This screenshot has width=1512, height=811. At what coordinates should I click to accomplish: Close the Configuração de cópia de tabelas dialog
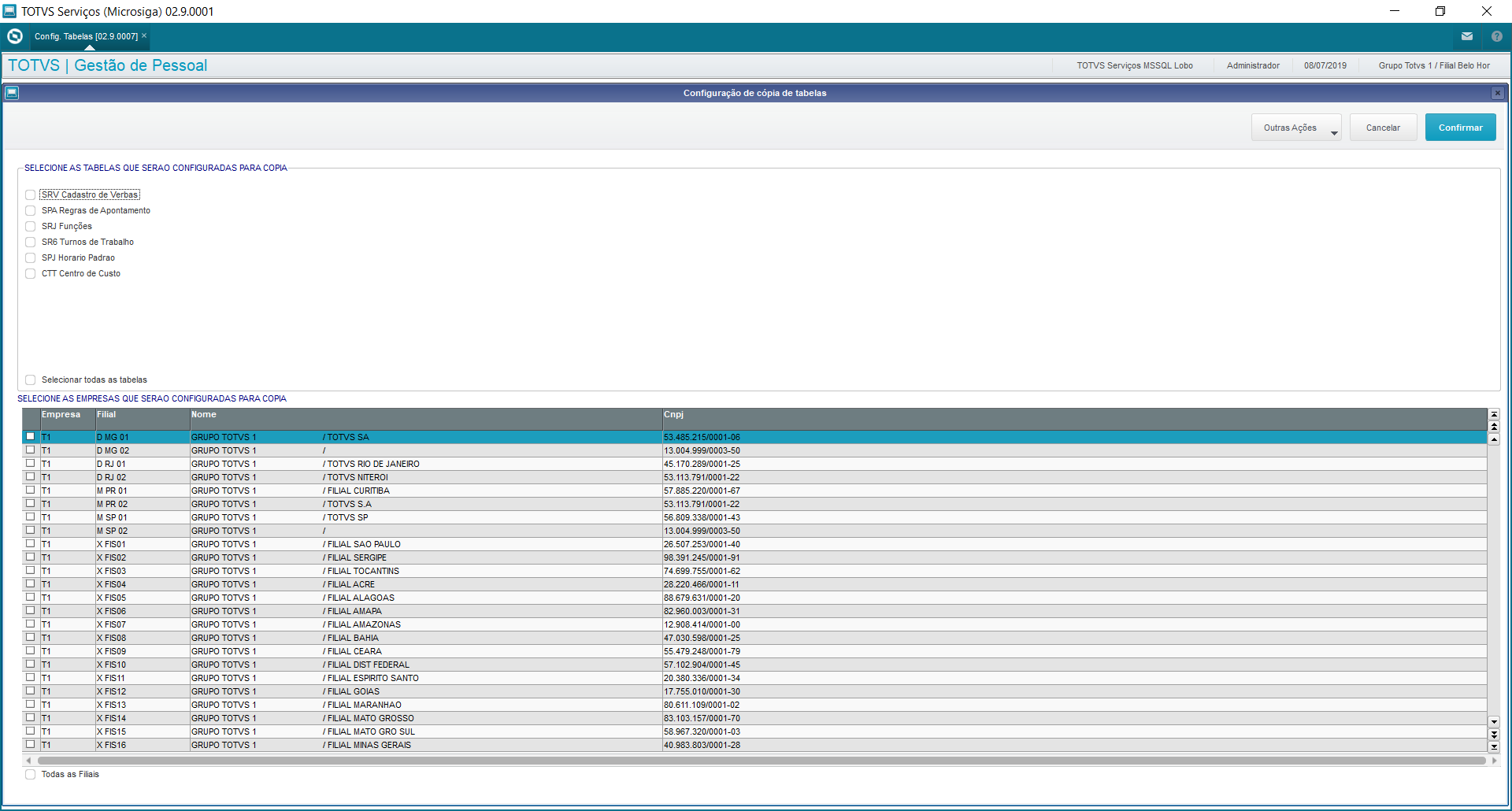[1498, 93]
